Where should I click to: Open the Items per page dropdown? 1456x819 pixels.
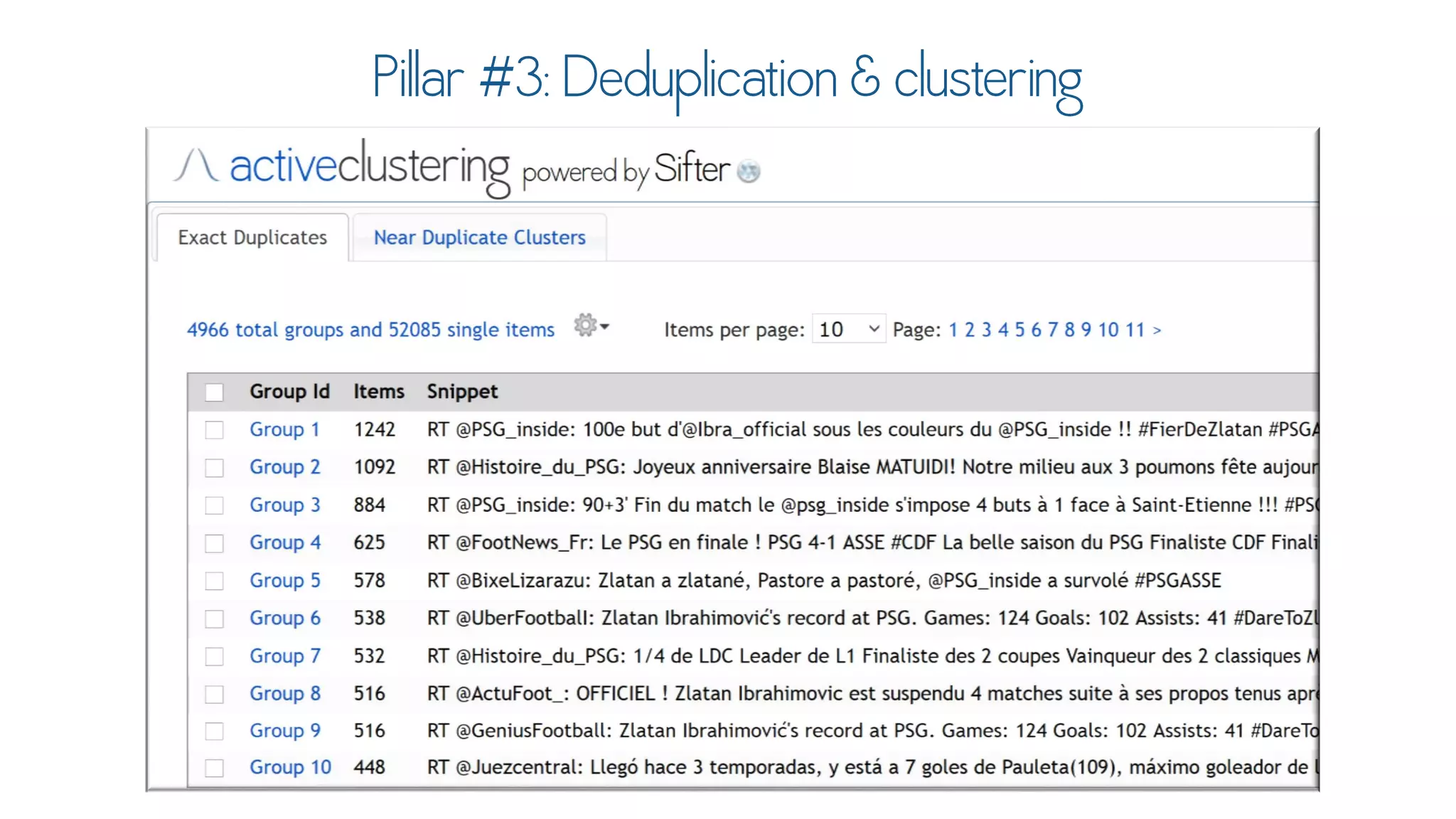pyautogui.click(x=849, y=328)
